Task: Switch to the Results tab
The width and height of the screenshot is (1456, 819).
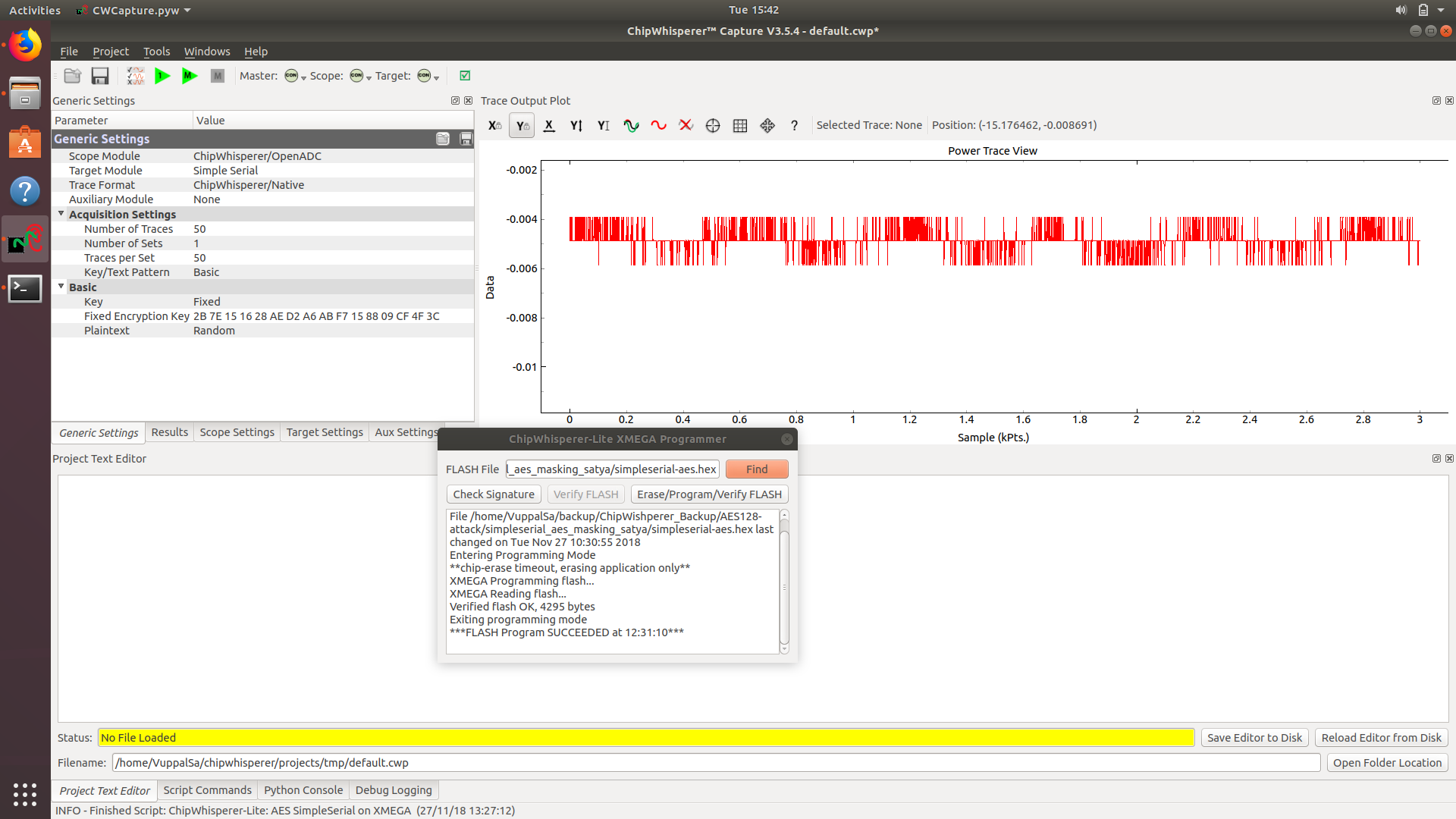Action: coord(169,432)
